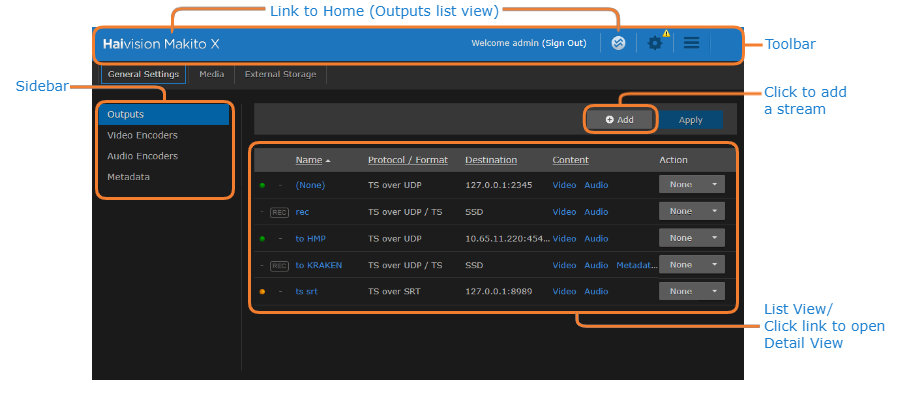Click the REC icon on rec row
The image size is (905, 400).
(279, 212)
